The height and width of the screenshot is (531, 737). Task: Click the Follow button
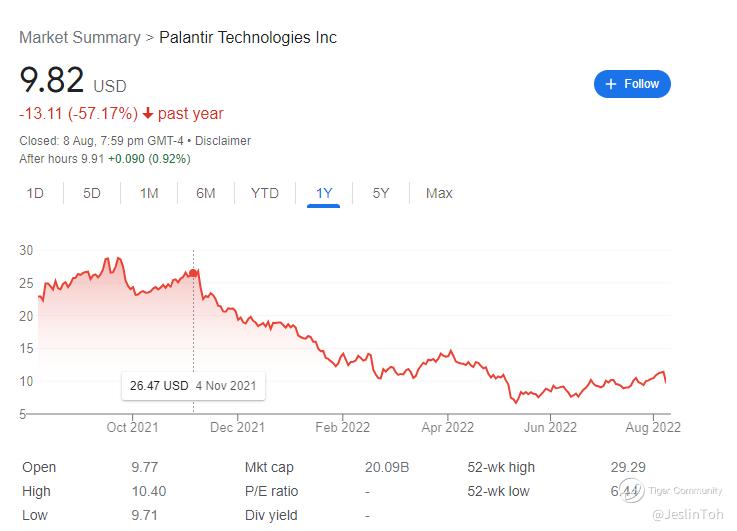(x=632, y=84)
